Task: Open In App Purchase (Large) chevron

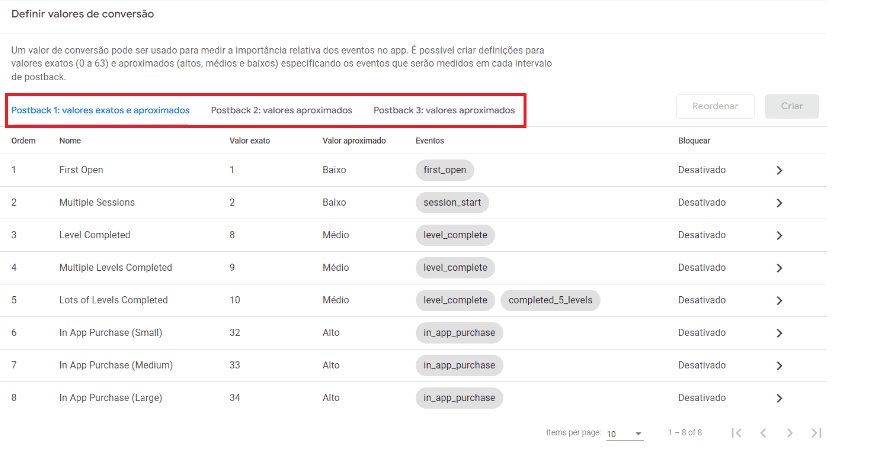Action: [x=779, y=398]
